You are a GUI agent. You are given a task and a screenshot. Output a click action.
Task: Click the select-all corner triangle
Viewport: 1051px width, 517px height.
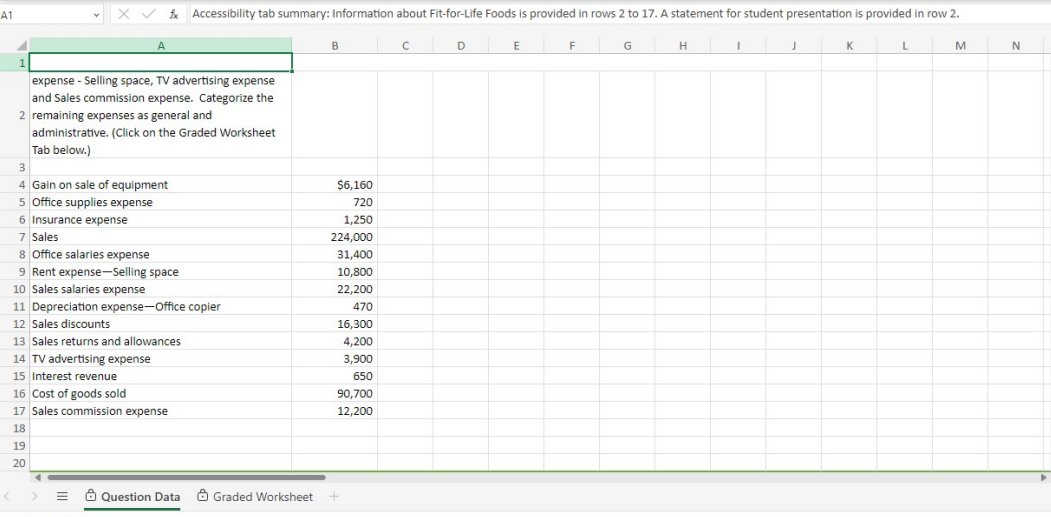[21, 46]
